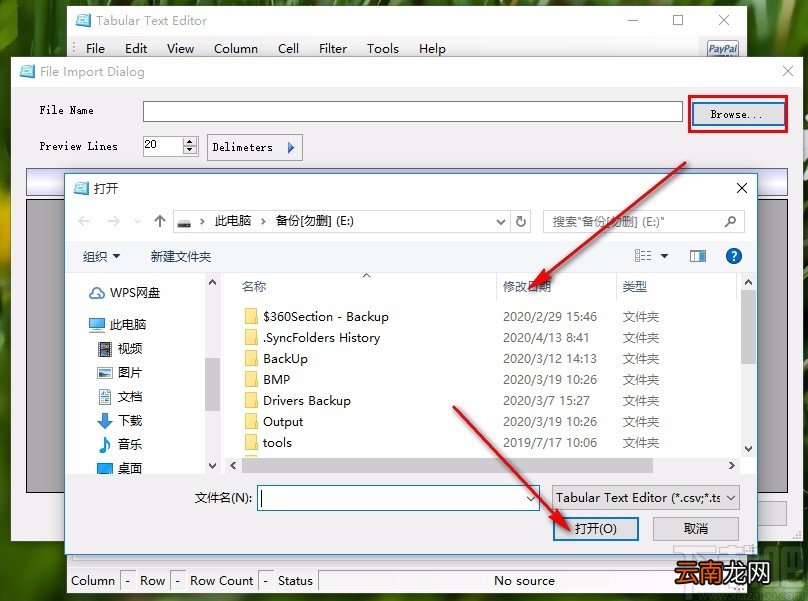Open the 图片 folder in sidebar

(x=120, y=372)
